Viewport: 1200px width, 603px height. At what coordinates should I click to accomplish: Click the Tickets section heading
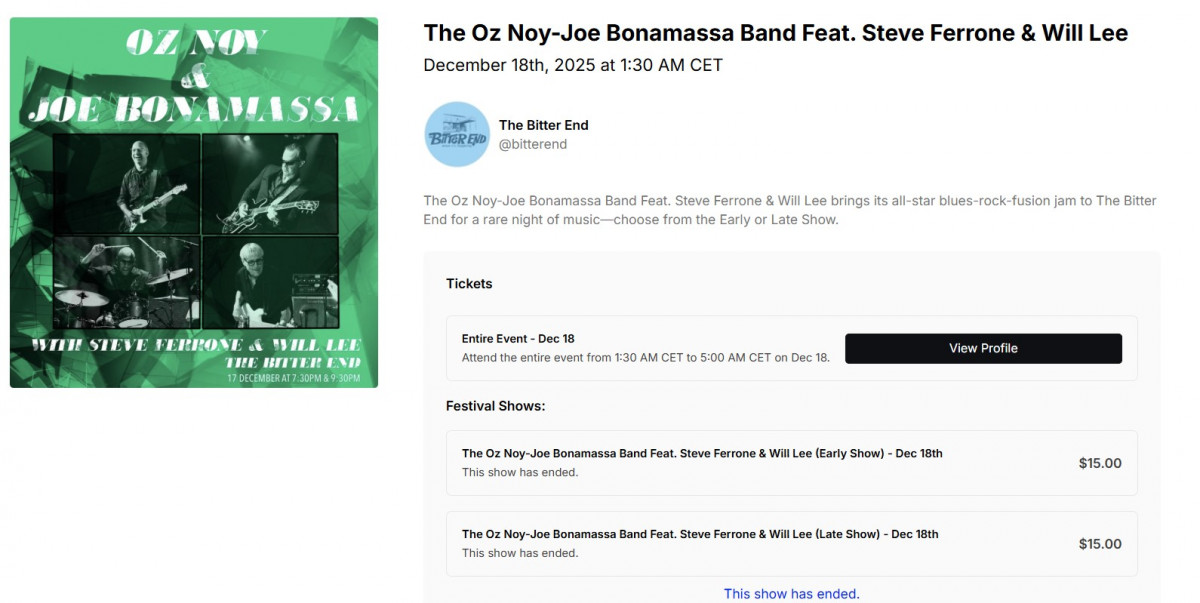pyautogui.click(x=469, y=284)
